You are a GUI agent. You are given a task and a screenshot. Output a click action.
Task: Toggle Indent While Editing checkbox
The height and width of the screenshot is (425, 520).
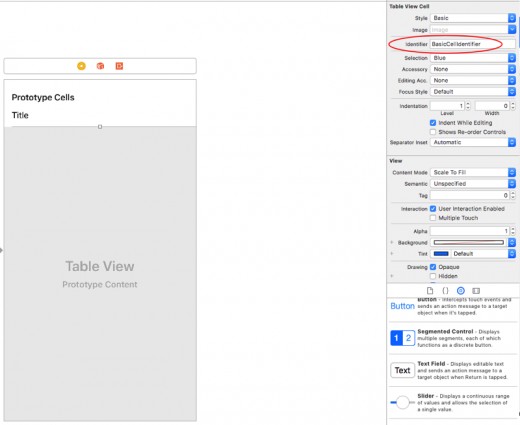pos(433,123)
